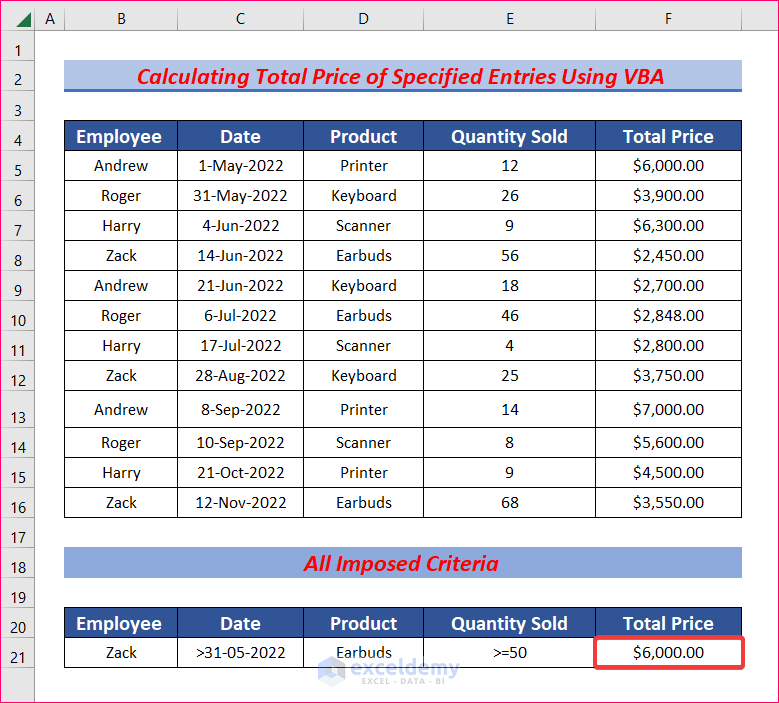The height and width of the screenshot is (703, 779).
Task: Select cell '$3,750.00'
Action: pos(668,376)
